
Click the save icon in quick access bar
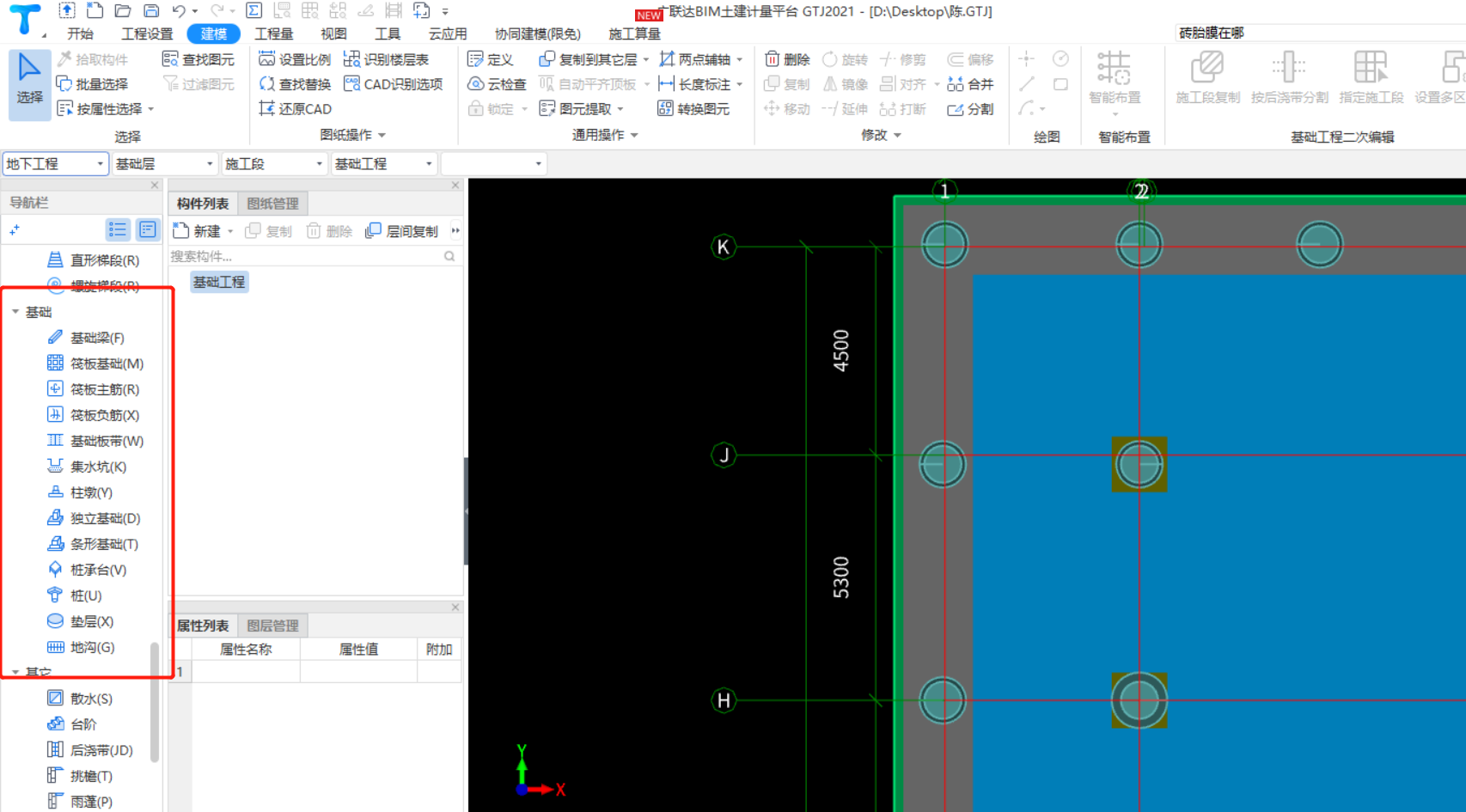(151, 10)
